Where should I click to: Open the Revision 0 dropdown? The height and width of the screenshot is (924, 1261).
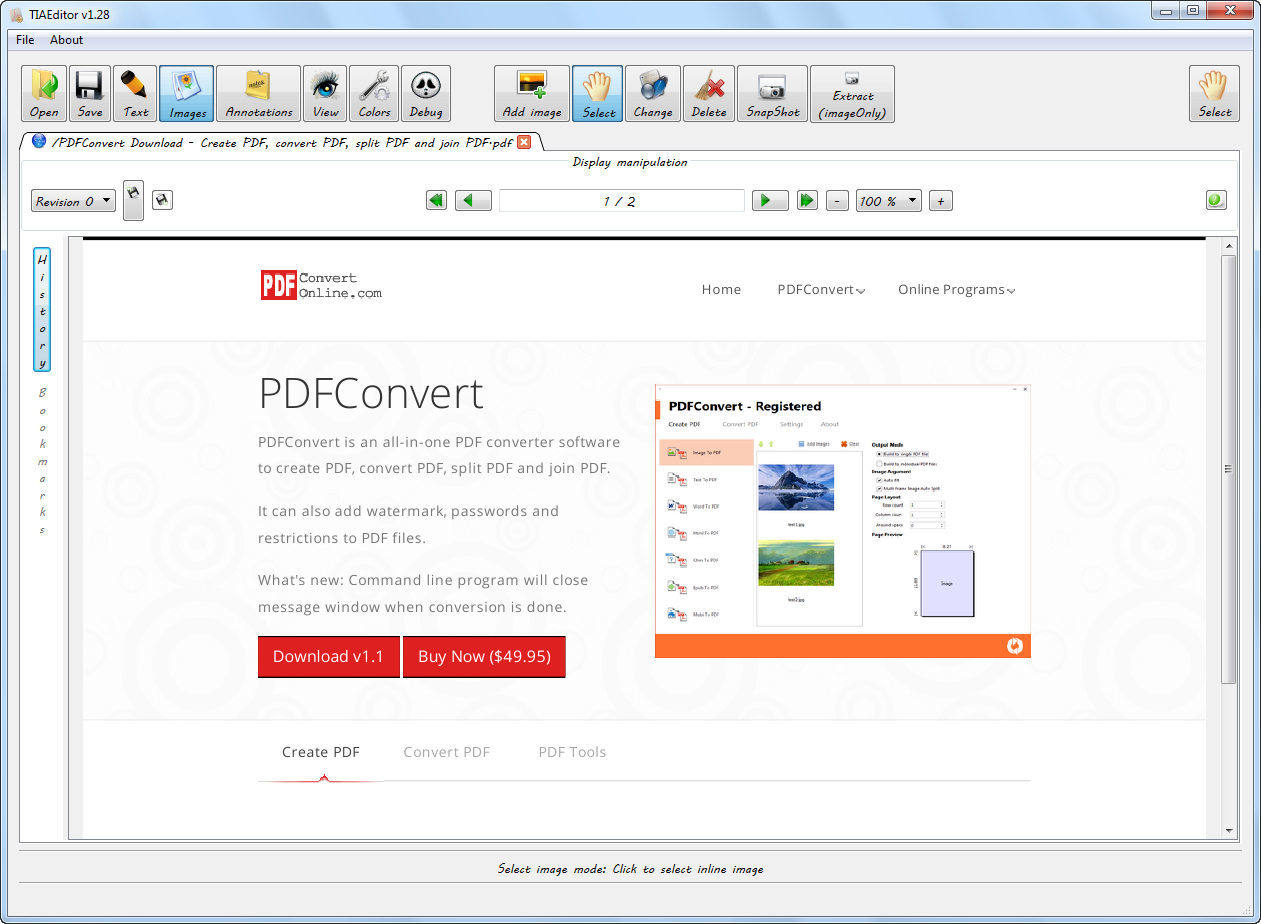point(73,201)
